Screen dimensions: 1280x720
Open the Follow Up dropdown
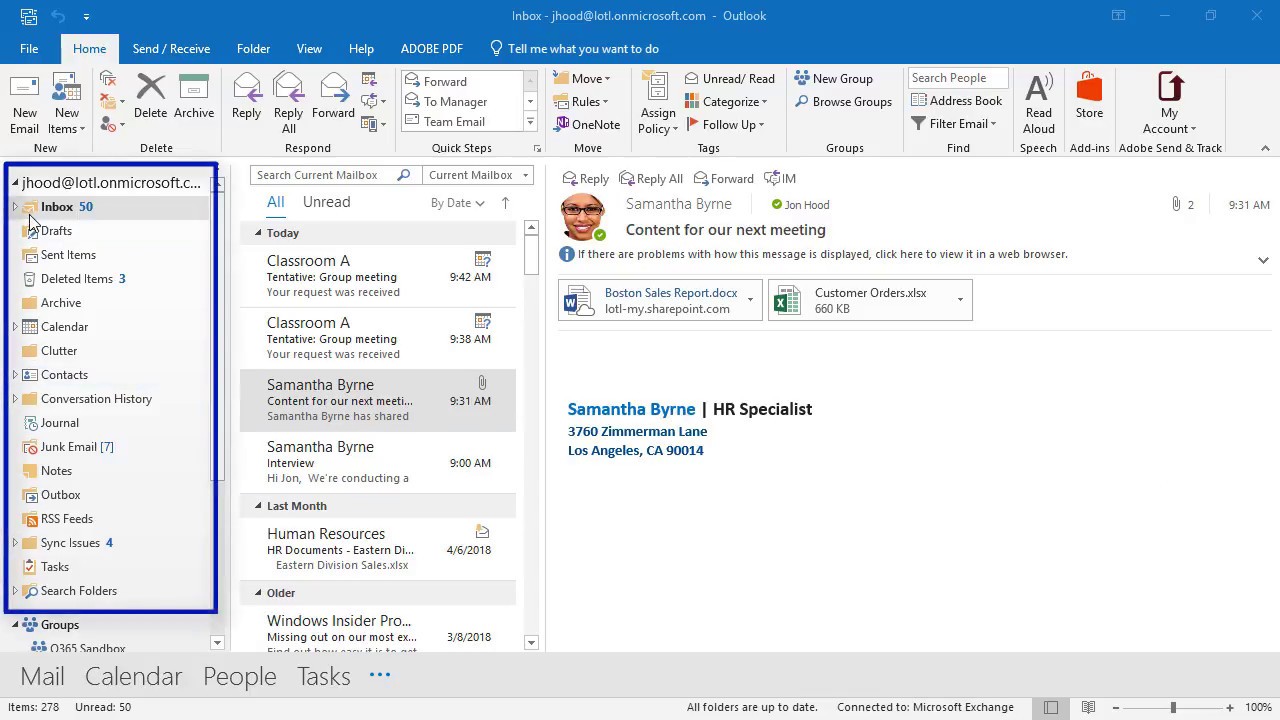[726, 125]
